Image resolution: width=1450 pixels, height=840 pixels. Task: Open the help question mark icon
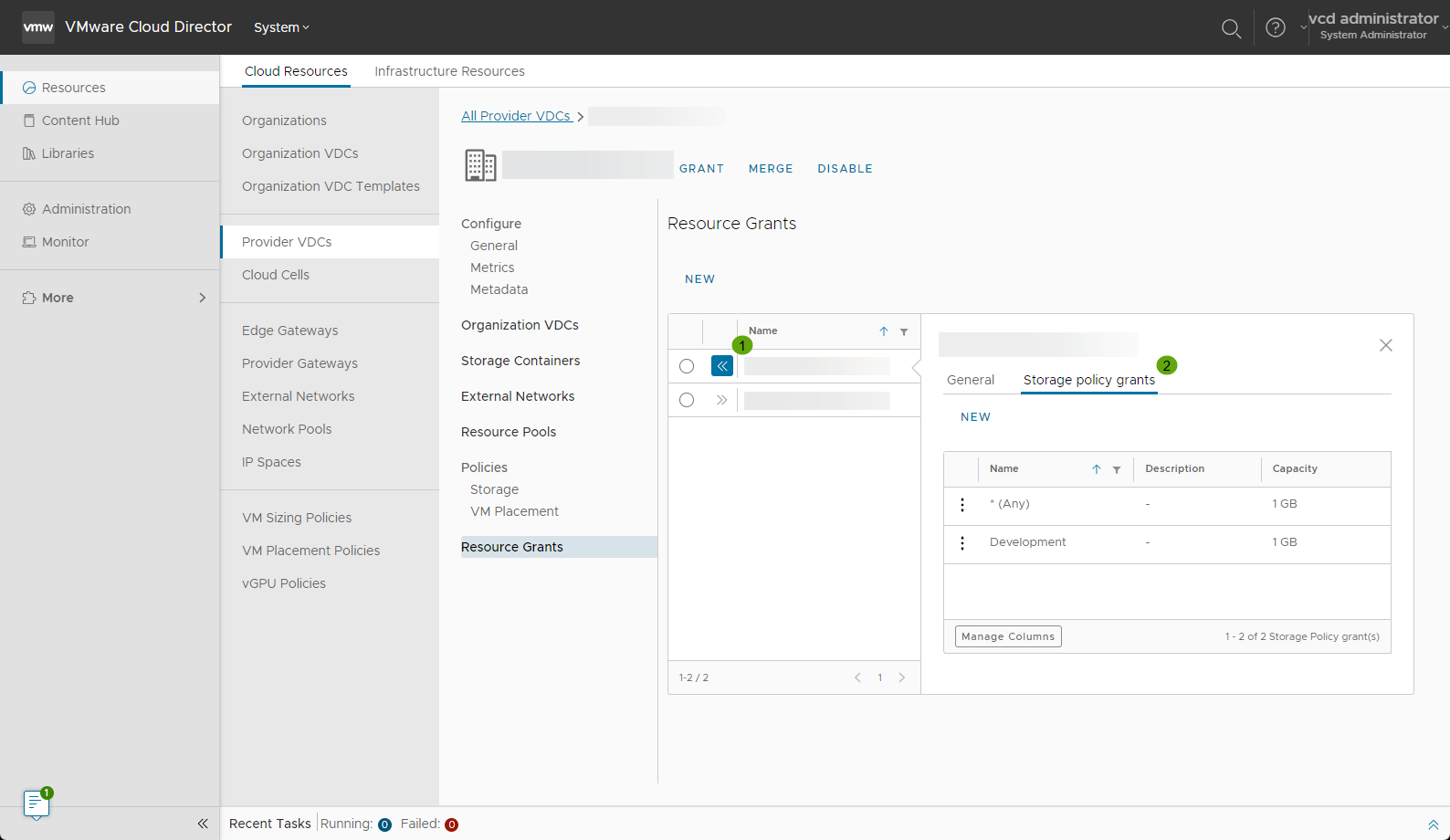[x=1276, y=27]
